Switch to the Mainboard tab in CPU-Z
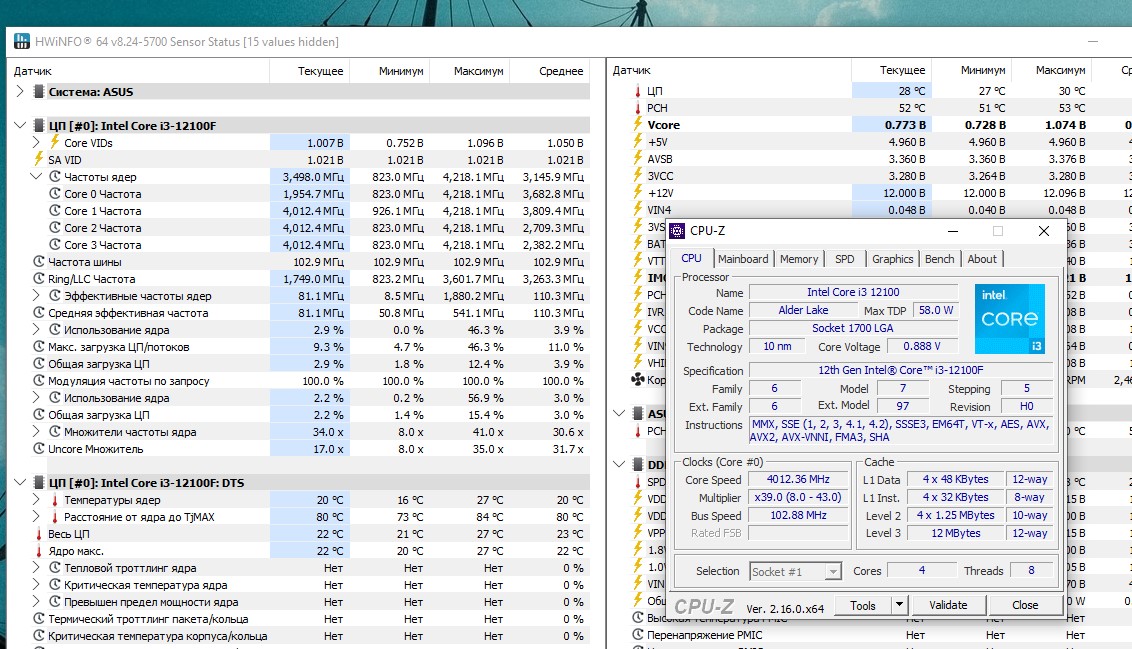The width and height of the screenshot is (1132, 649). click(743, 259)
